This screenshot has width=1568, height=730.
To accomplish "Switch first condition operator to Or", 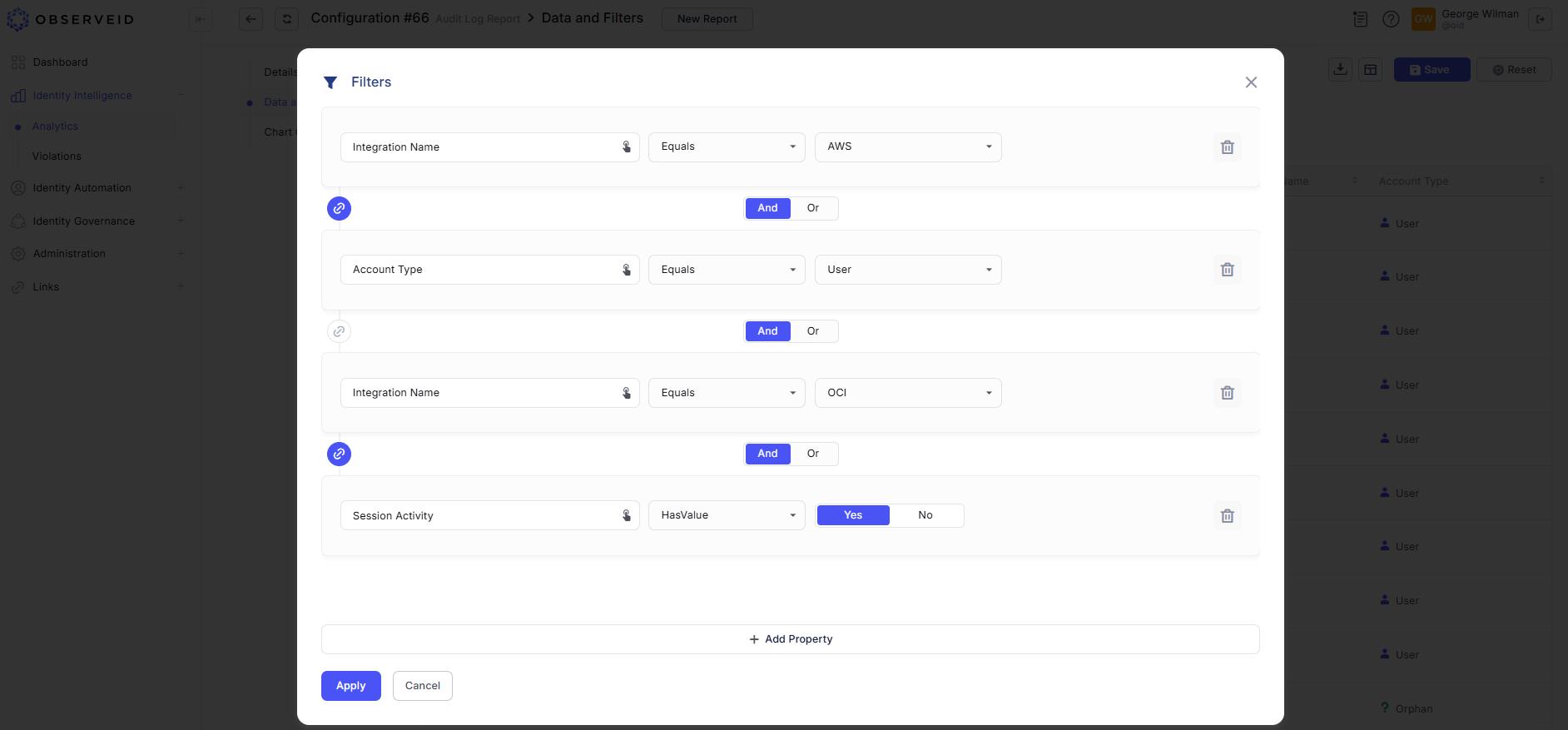I will (813, 208).
